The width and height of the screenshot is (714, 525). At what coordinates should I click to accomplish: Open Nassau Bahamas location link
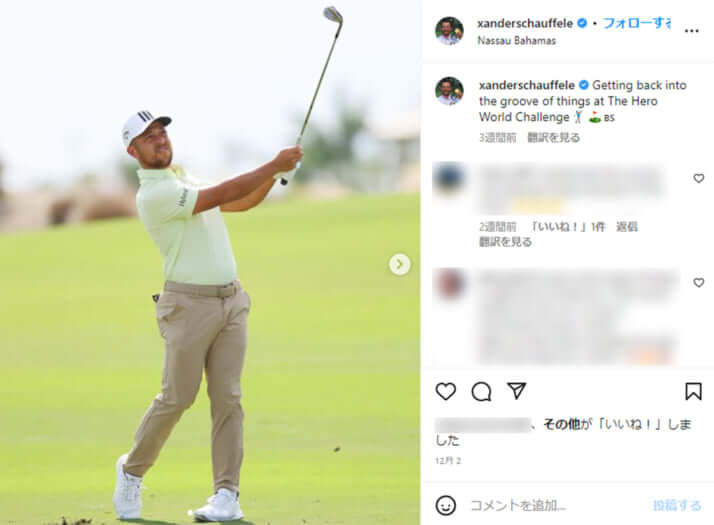[x=516, y=41]
